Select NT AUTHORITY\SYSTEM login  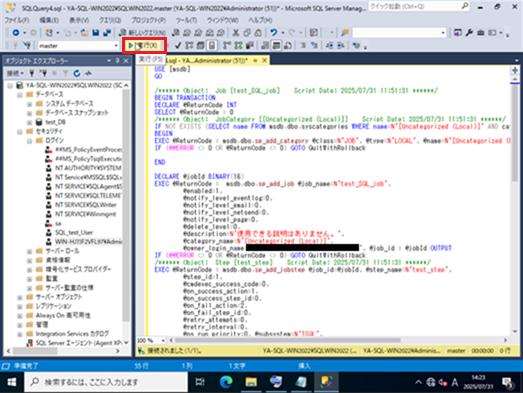[88, 168]
